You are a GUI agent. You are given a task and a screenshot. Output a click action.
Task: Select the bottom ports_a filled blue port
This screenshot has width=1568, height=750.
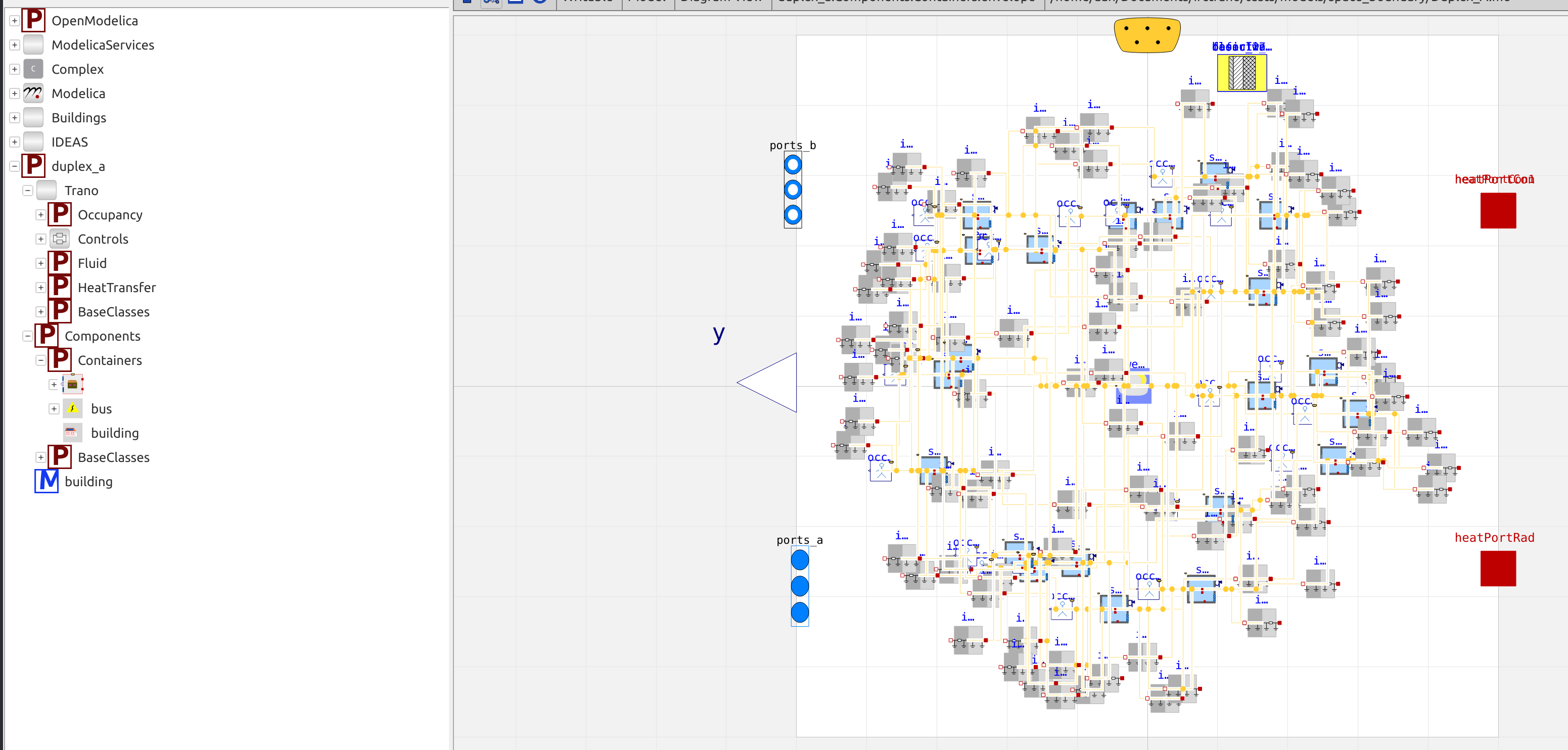(x=800, y=612)
